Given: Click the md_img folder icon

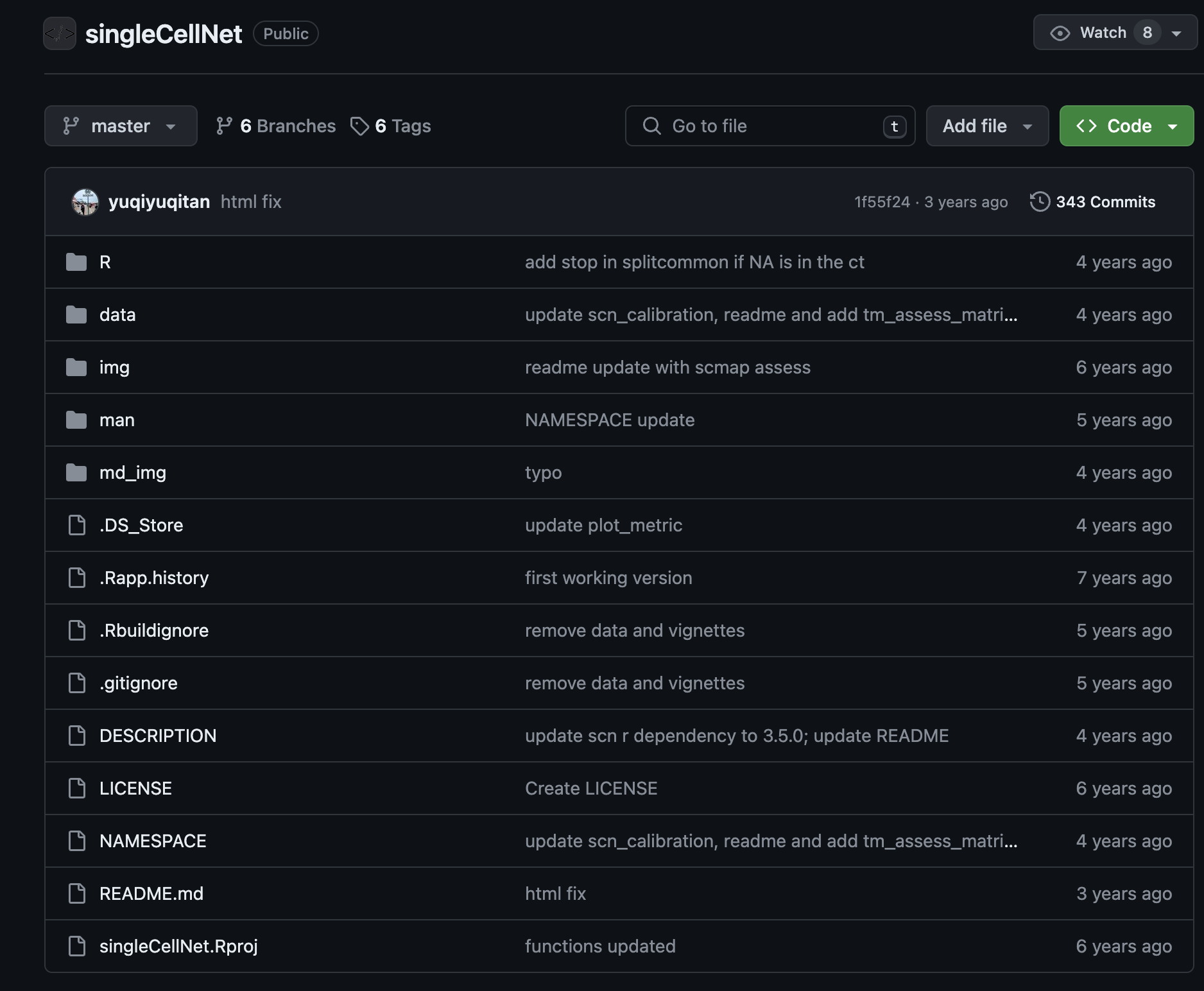Looking at the screenshot, I should (76, 472).
